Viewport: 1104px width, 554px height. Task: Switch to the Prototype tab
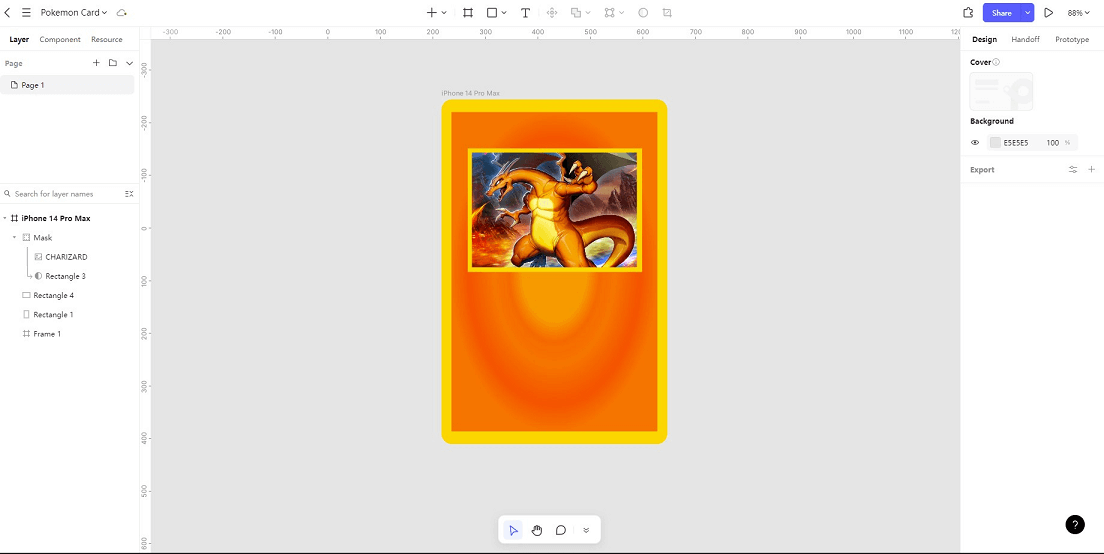(x=1072, y=39)
